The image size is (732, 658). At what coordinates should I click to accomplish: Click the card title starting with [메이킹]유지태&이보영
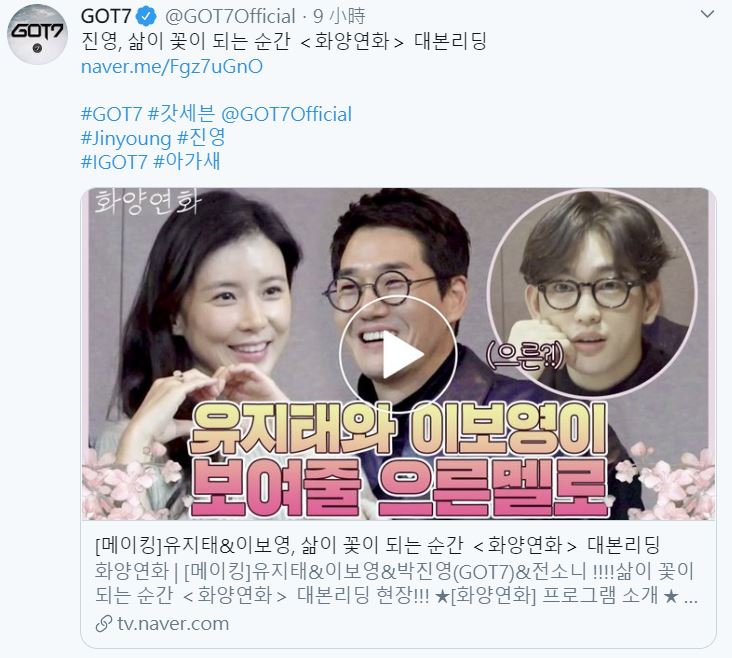[377, 545]
